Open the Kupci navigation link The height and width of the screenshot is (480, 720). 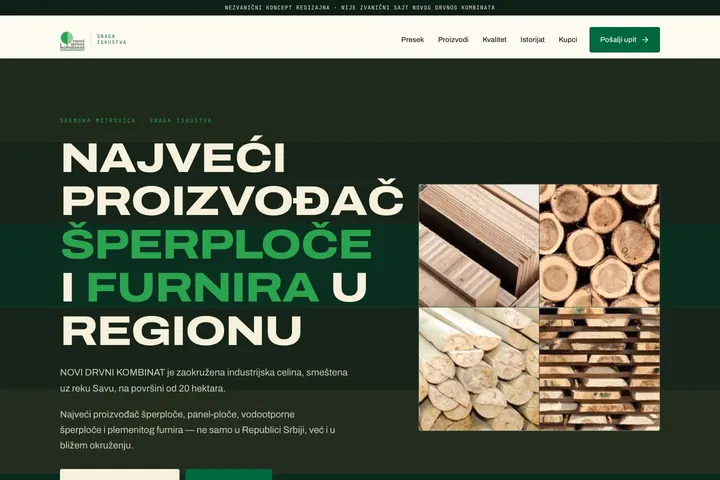568,40
